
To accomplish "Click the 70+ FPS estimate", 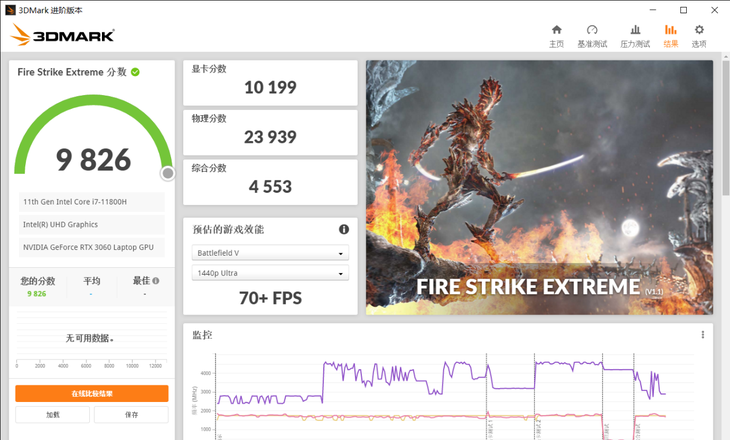I will [x=270, y=298].
